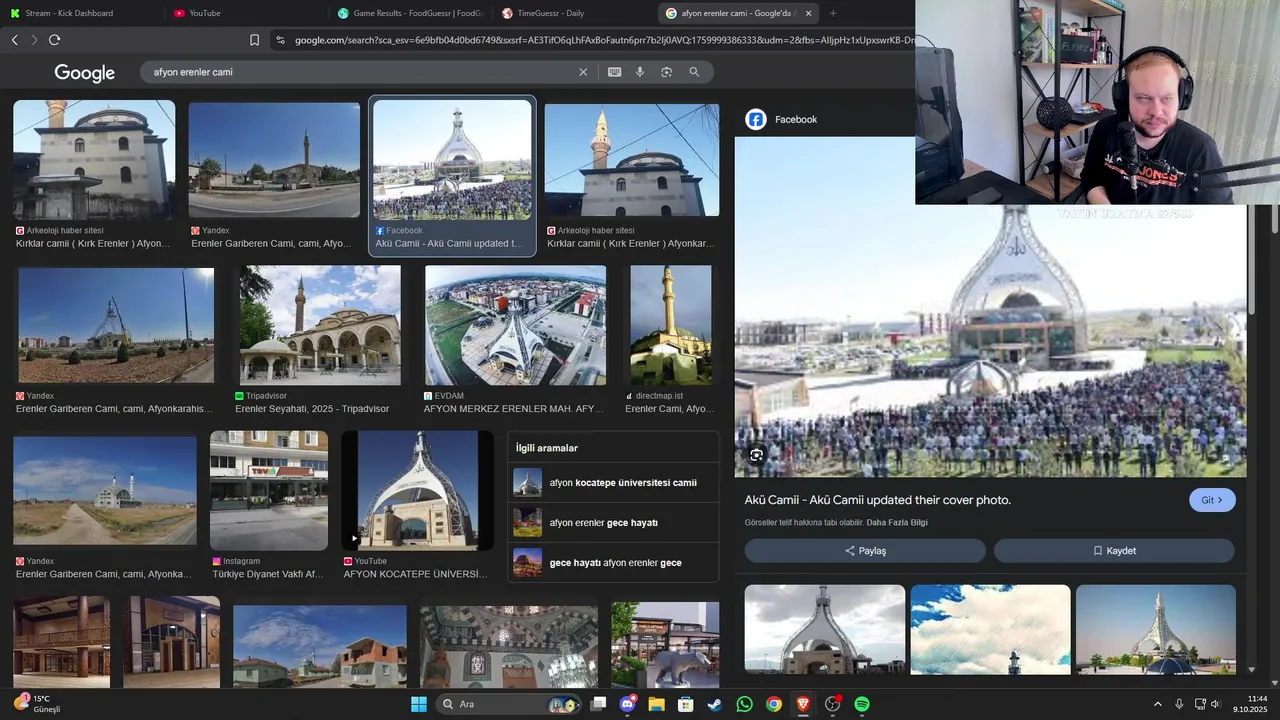Show hidden system tray icons
Screen dimensions: 1280x720
click(1158, 704)
